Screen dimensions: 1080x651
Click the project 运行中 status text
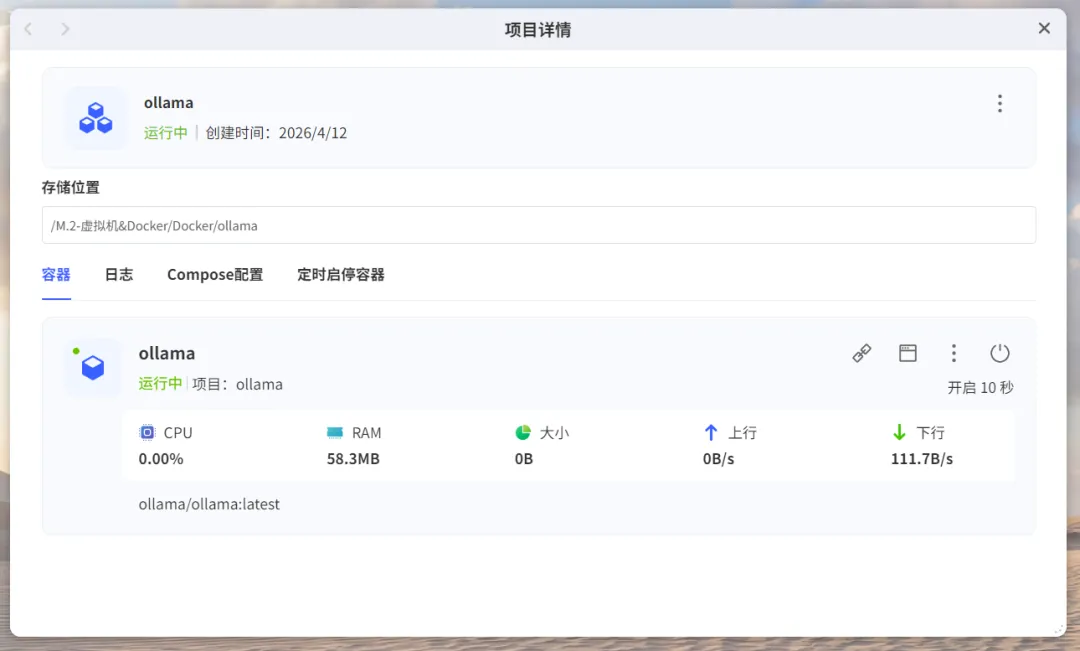(x=165, y=133)
